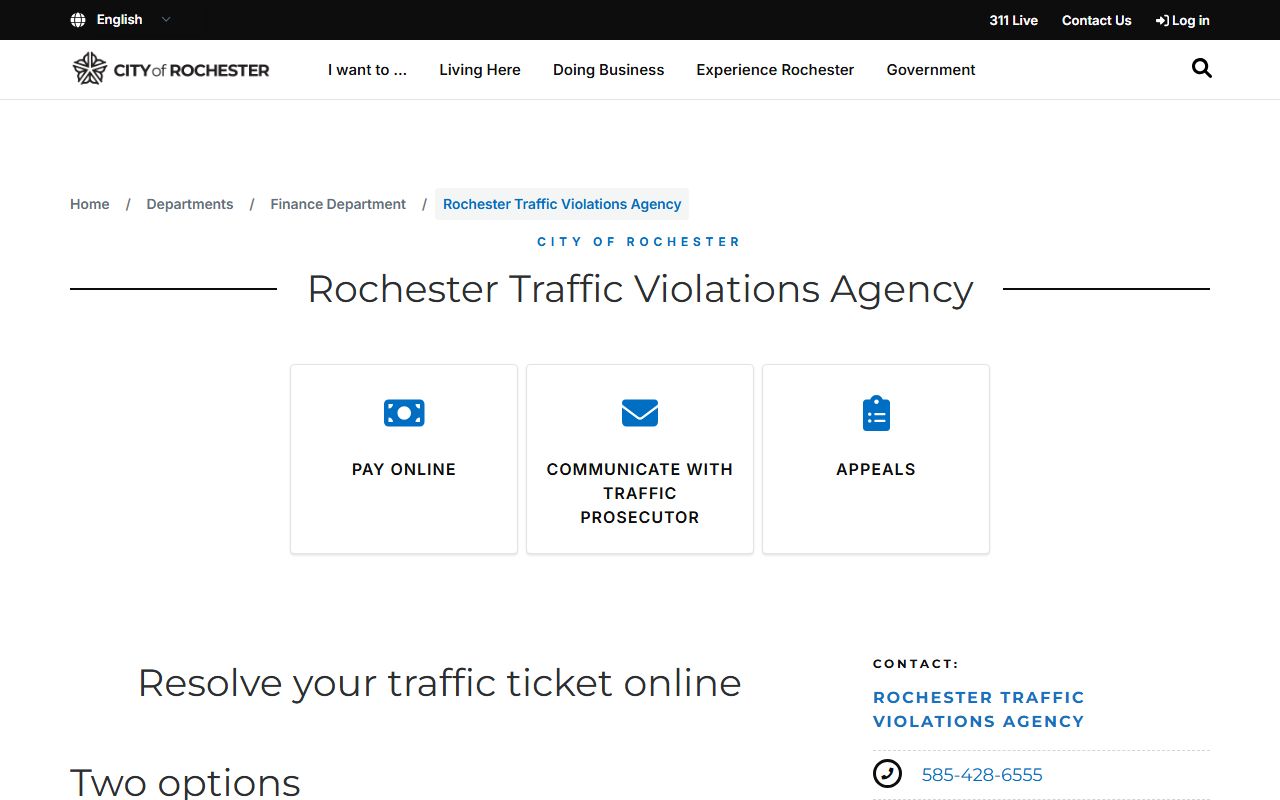Call phone number 585-428-6555

coord(982,775)
